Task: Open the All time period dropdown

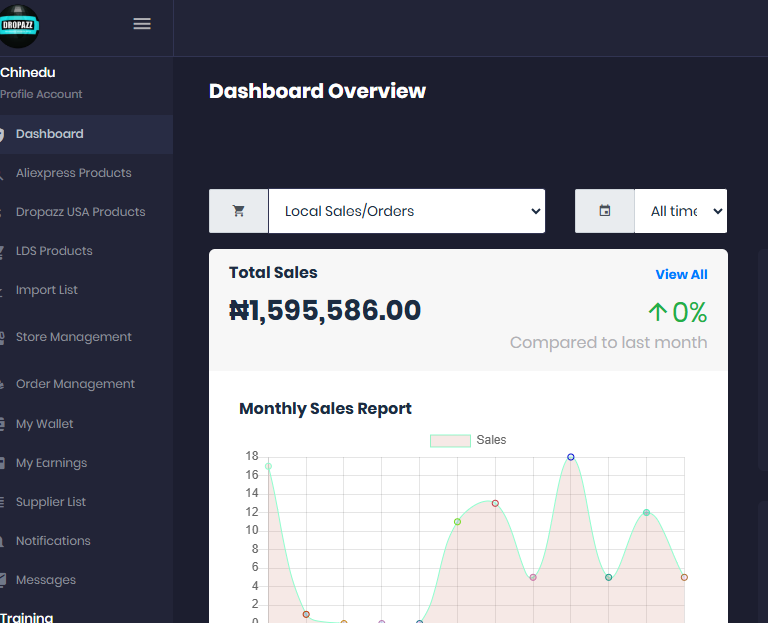Action: point(680,211)
